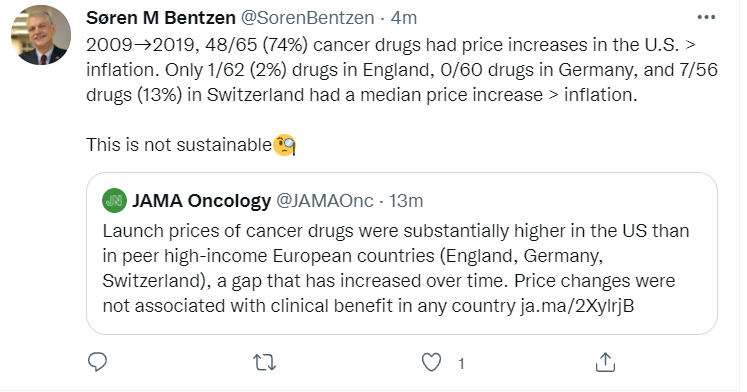Click the 4m tweet timestamp
This screenshot has width=747, height=392.
pyautogui.click(x=404, y=18)
